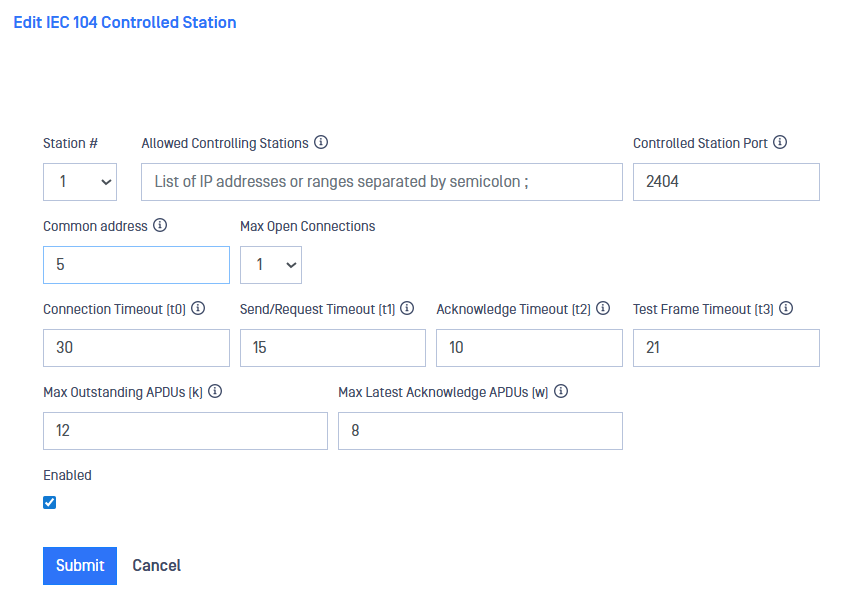Click info icon next to Controlled Station Port
841x601 pixels.
pyautogui.click(x=780, y=143)
